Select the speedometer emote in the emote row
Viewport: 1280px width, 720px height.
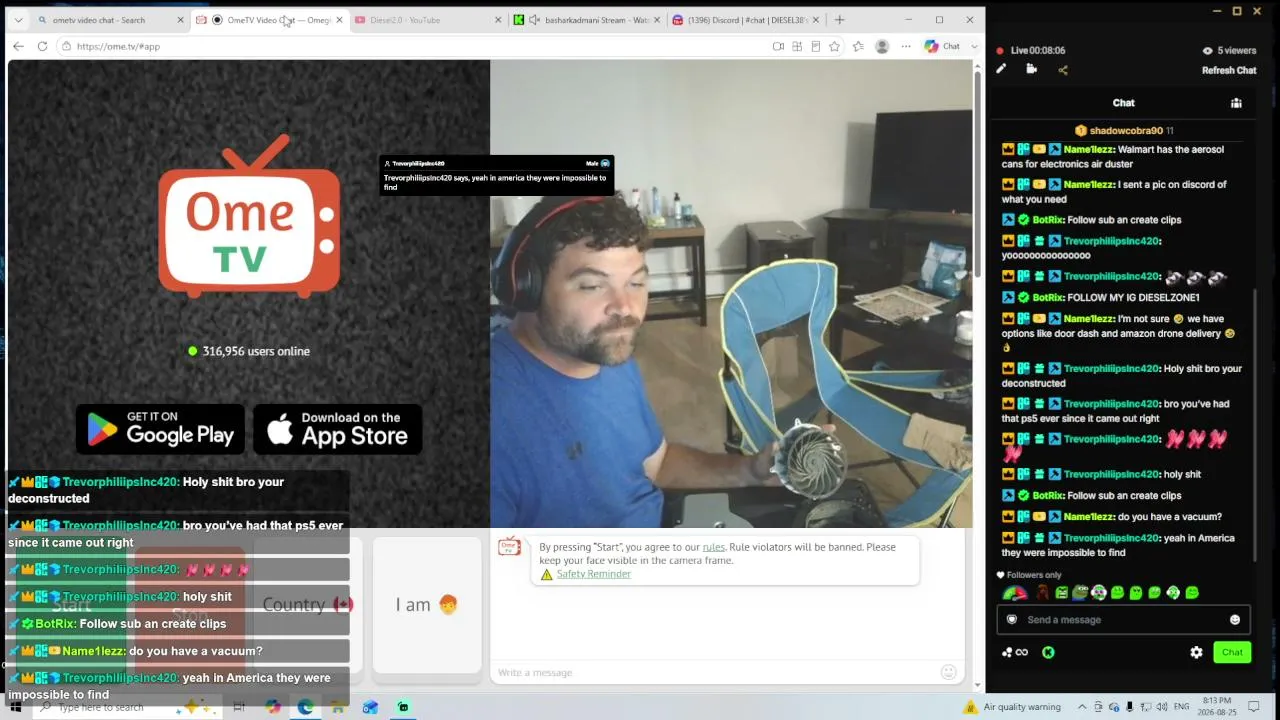click(x=1014, y=593)
